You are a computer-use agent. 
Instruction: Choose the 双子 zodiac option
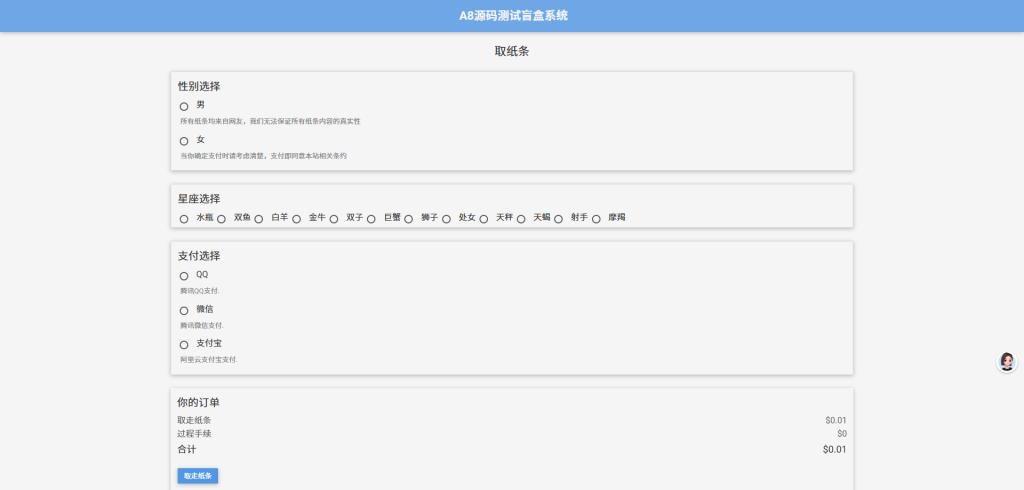334,219
